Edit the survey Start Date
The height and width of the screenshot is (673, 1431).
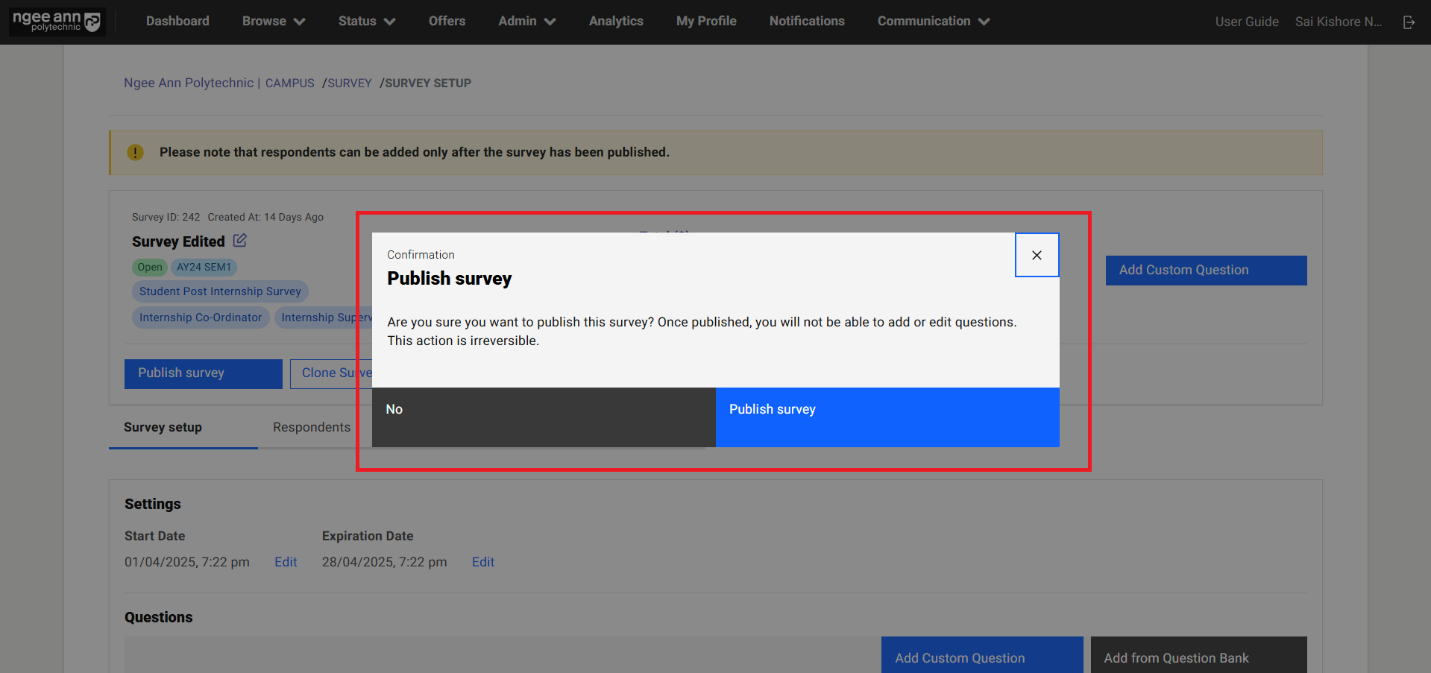coord(286,562)
